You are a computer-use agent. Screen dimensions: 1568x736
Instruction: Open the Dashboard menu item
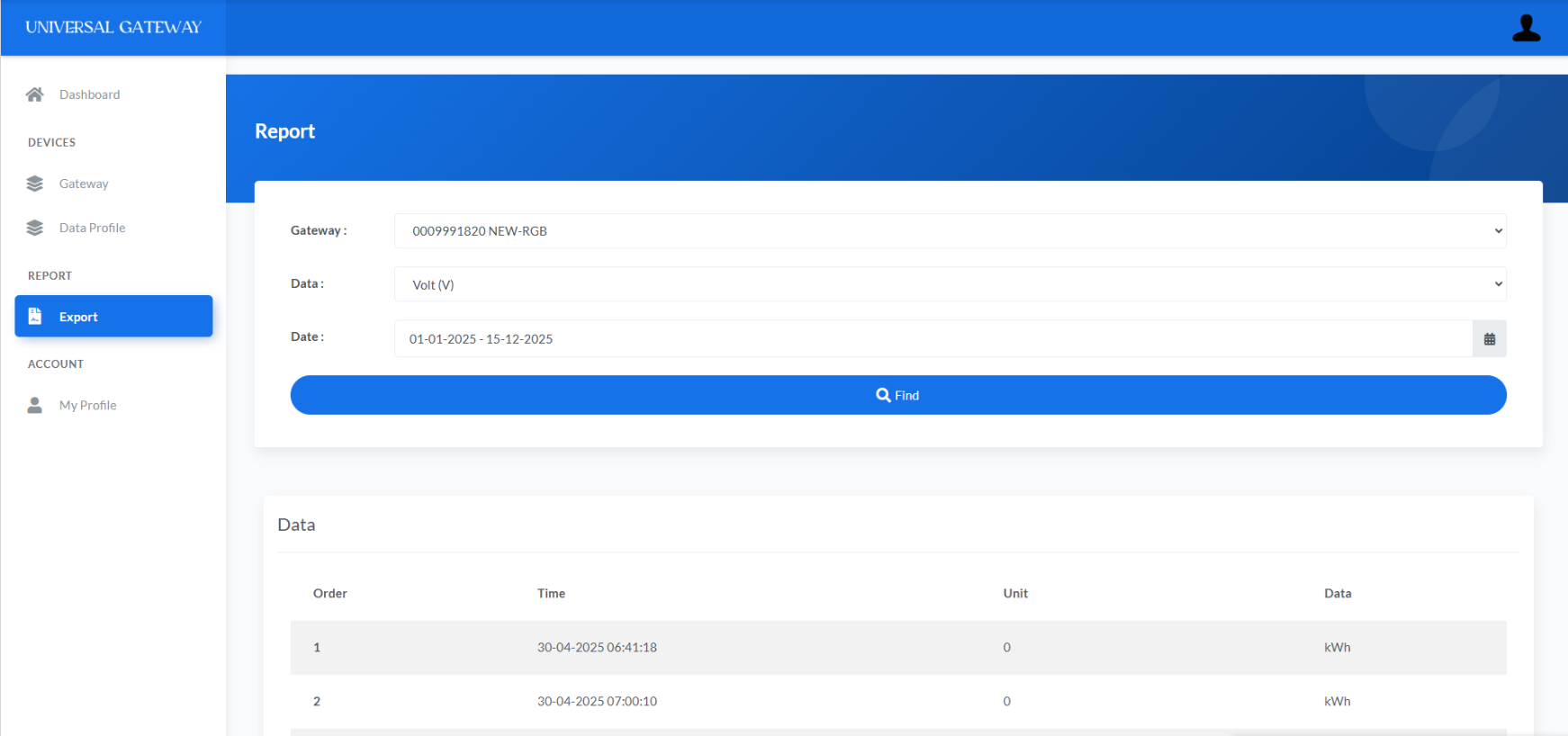[89, 94]
